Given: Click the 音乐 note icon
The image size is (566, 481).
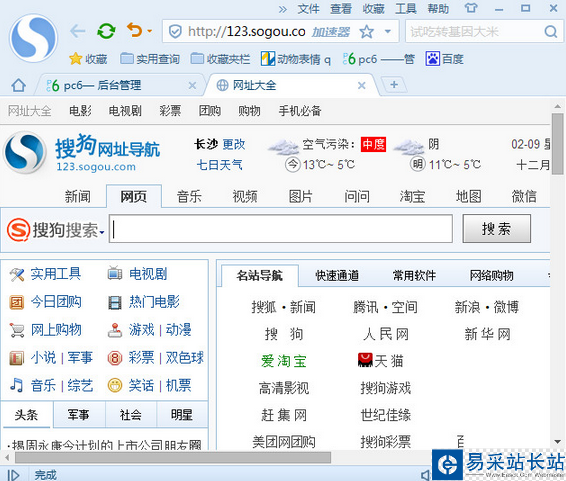Looking at the screenshot, I should click(16, 385).
